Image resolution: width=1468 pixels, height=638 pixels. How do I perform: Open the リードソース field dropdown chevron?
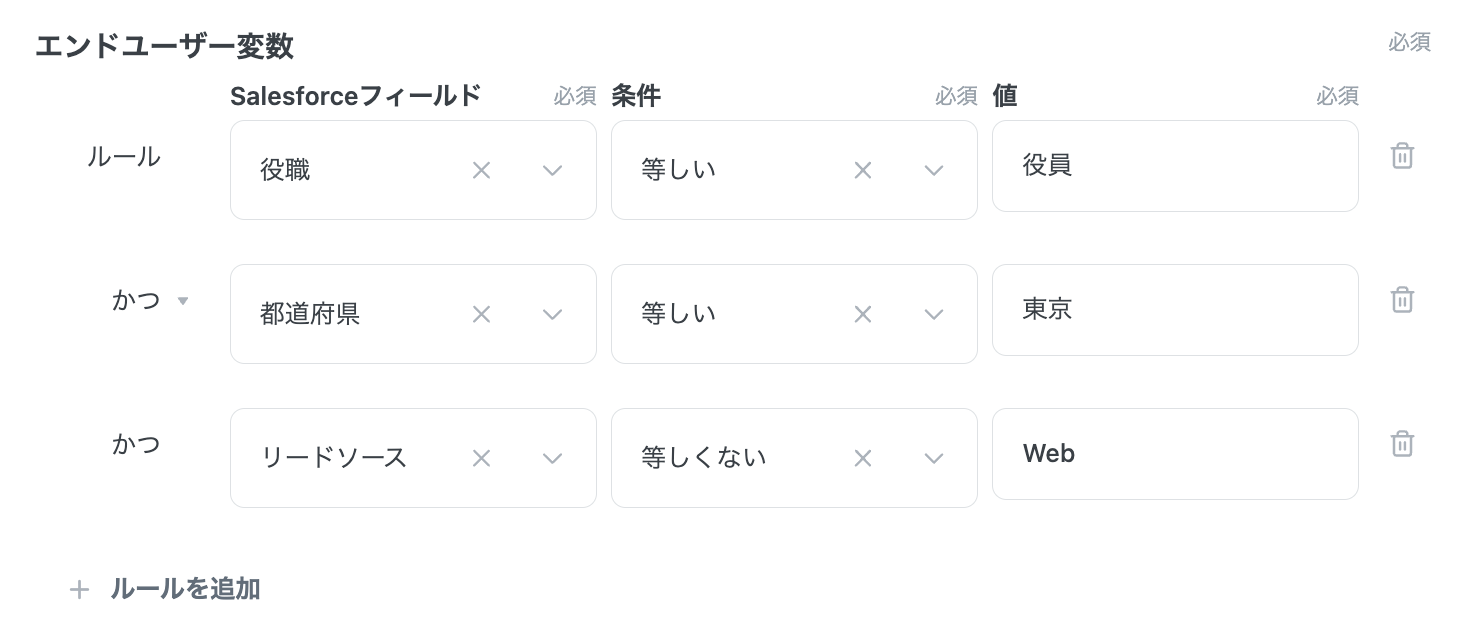[552, 459]
